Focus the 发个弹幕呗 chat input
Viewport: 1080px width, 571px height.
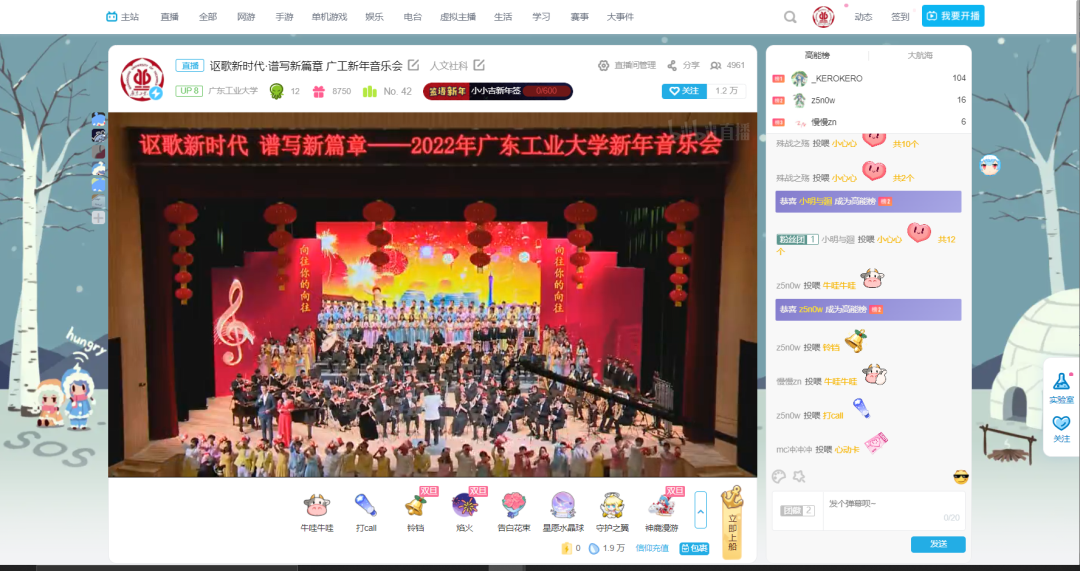[894, 511]
